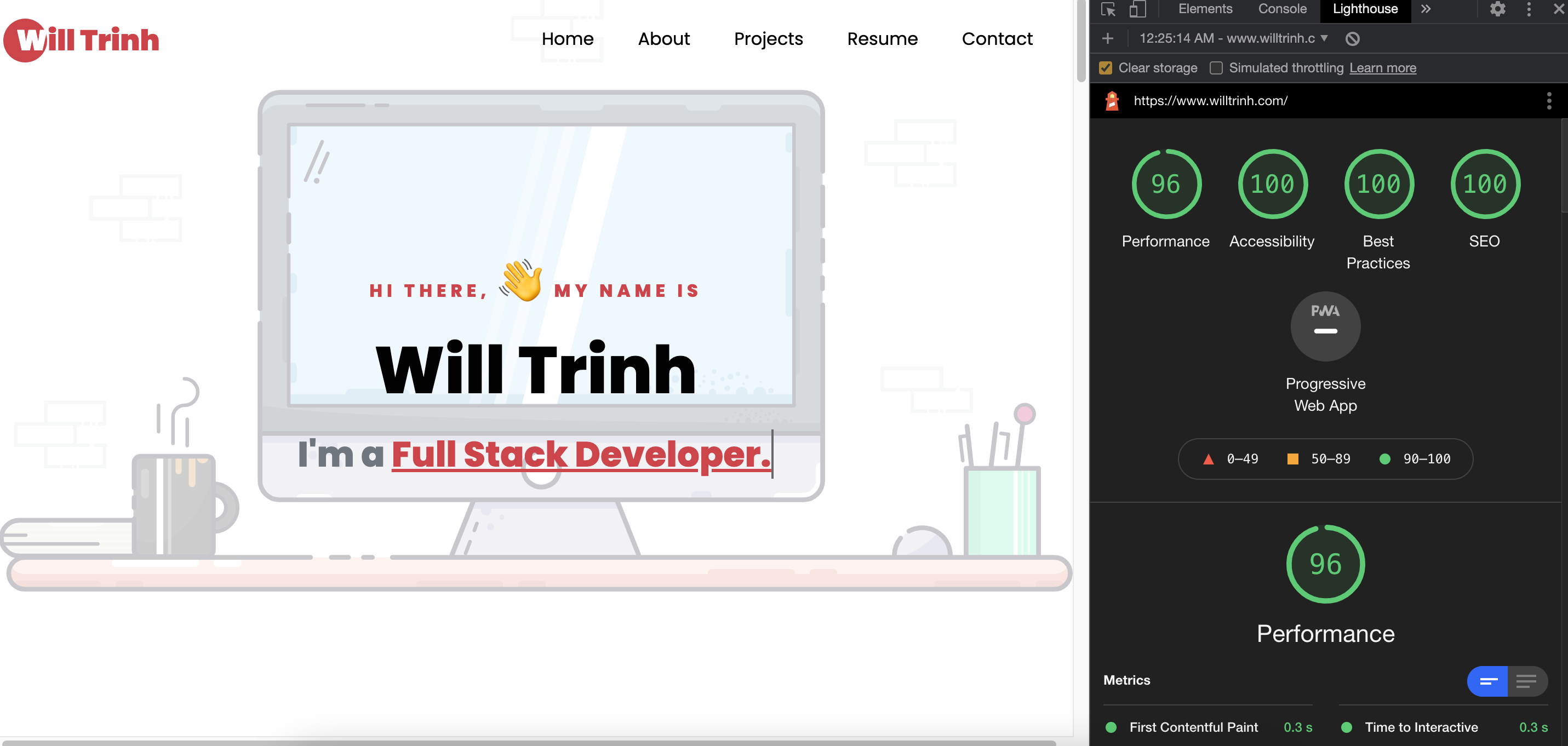1568x746 pixels.
Task: Open the Lighthouse report tools menu
Action: pos(1548,100)
